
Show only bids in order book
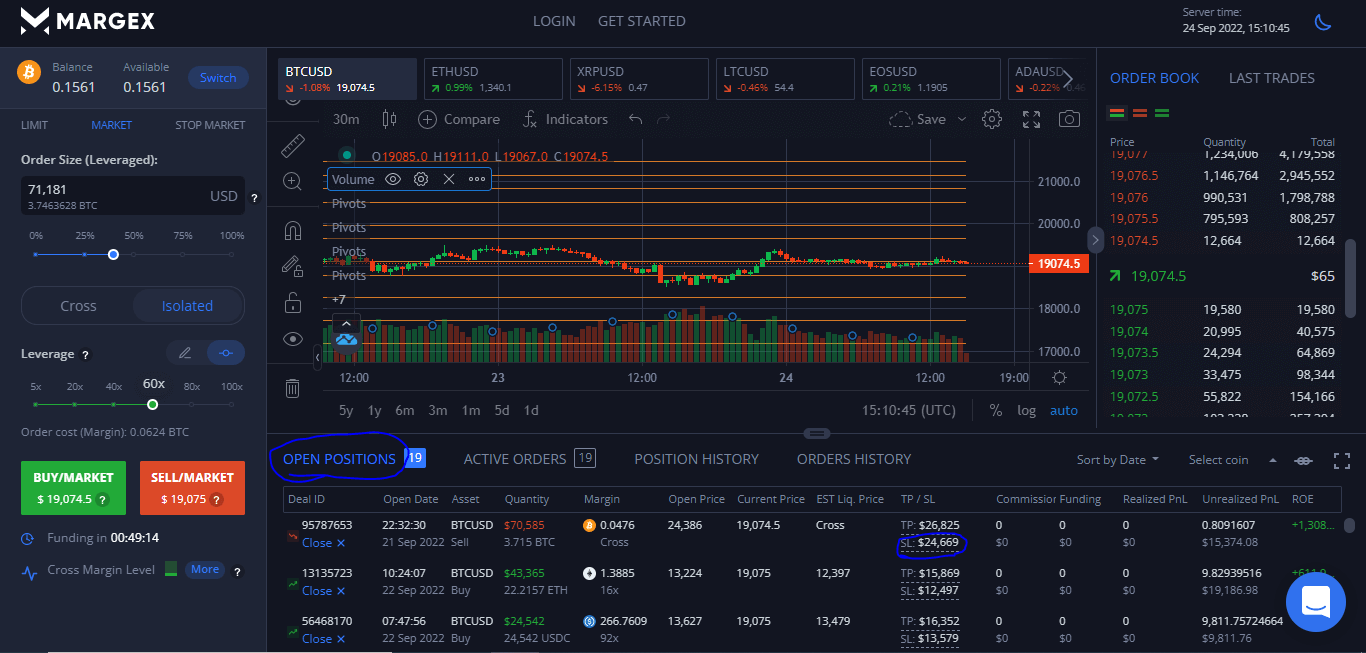point(1162,113)
